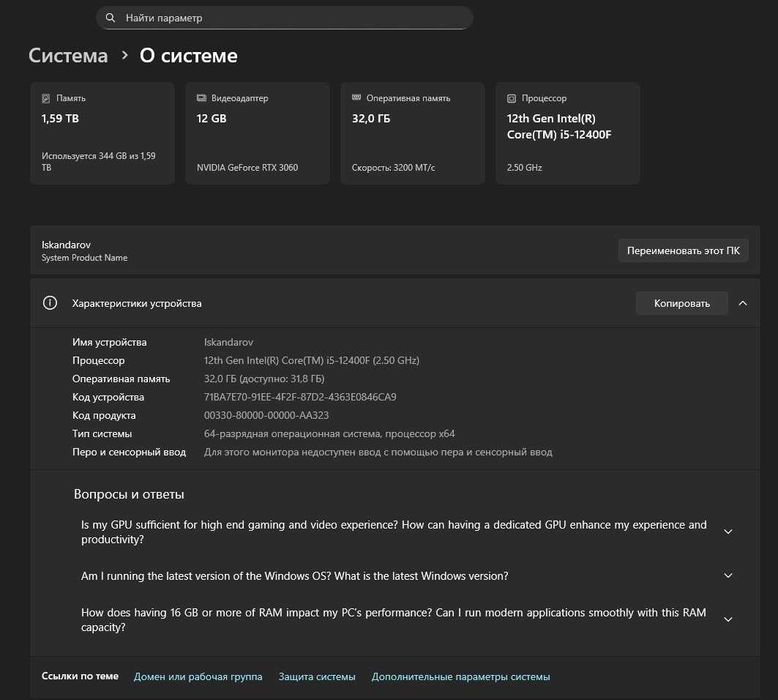Screen dimensions: 778x700
Task: Click the search magnifier icon
Action: point(110,18)
